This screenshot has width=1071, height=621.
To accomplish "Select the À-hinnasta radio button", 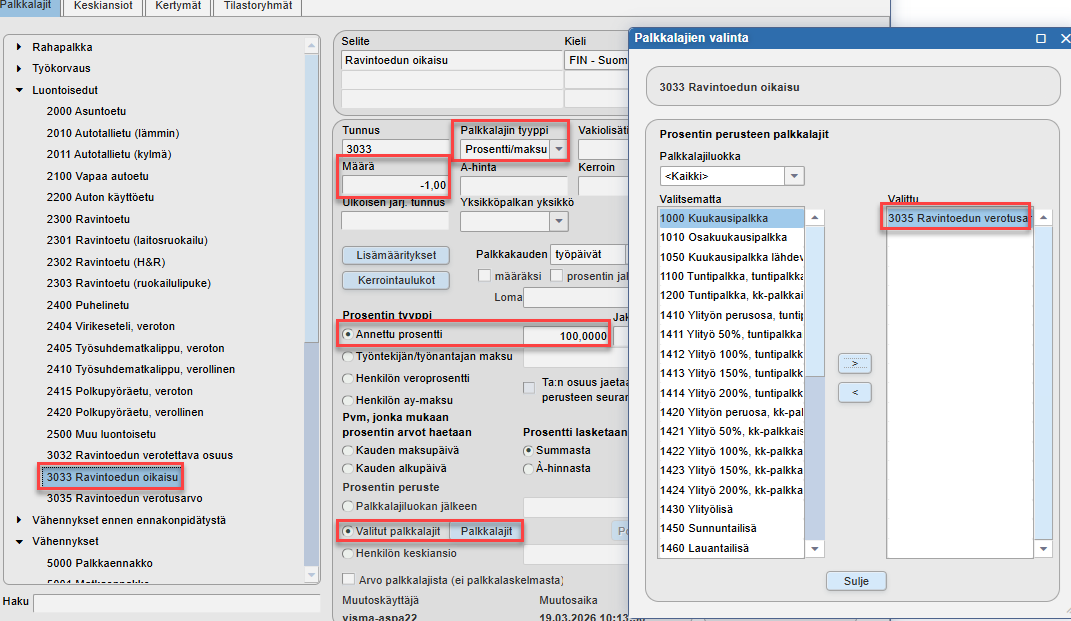I will (528, 469).
